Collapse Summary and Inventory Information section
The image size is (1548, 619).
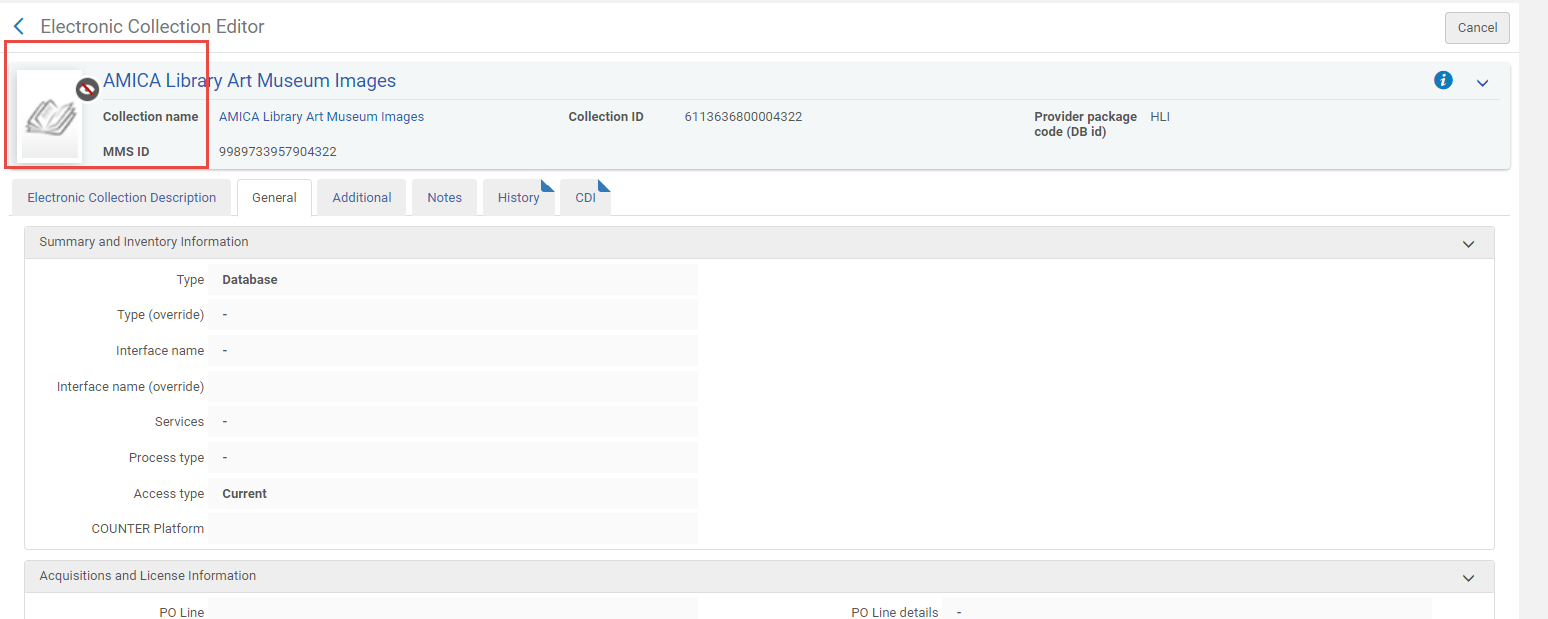[1468, 243]
